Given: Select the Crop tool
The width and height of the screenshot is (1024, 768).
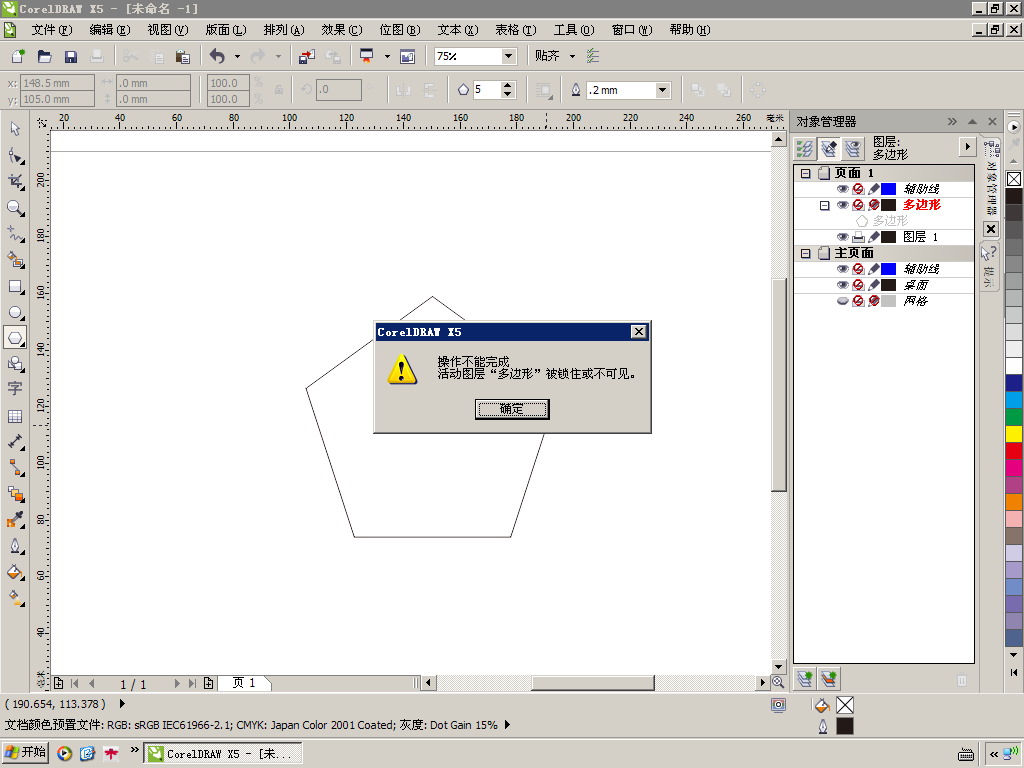Looking at the screenshot, I should tap(15, 182).
